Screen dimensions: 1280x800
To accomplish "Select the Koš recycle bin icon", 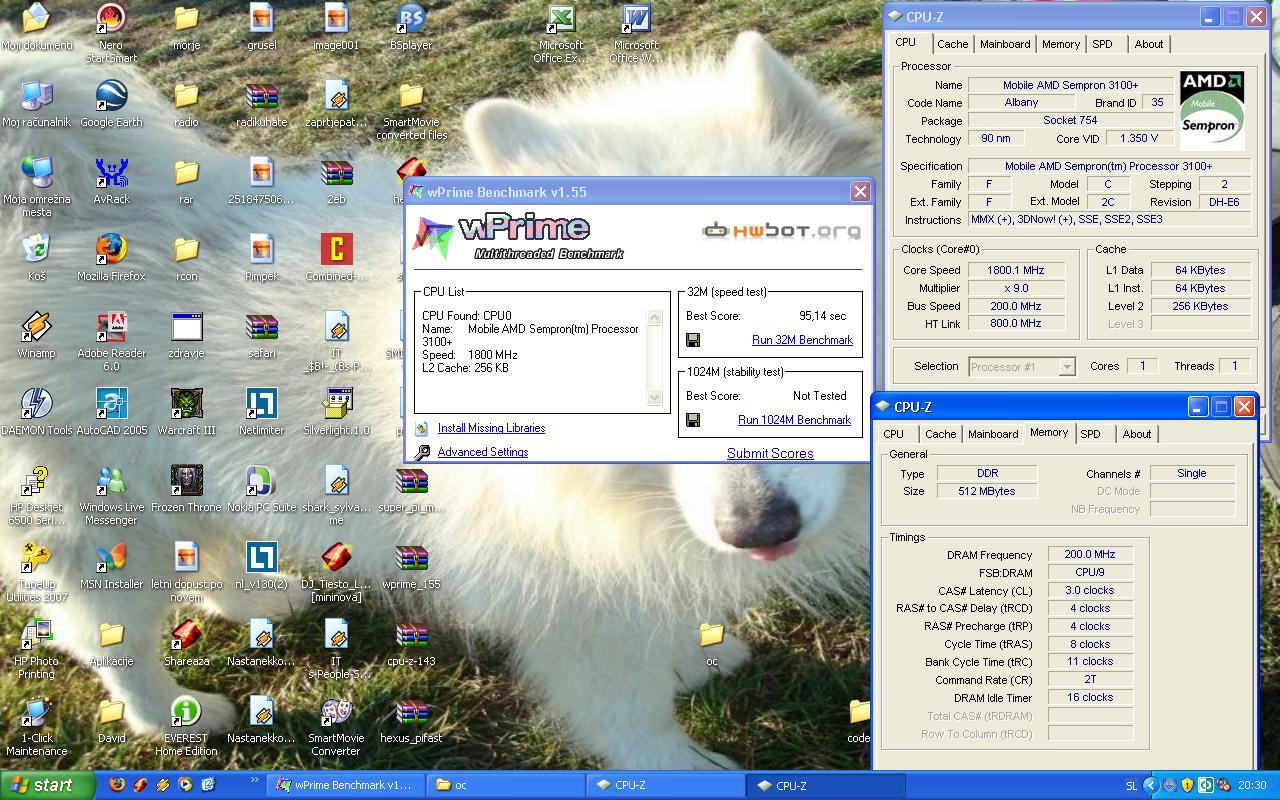I will (36, 249).
